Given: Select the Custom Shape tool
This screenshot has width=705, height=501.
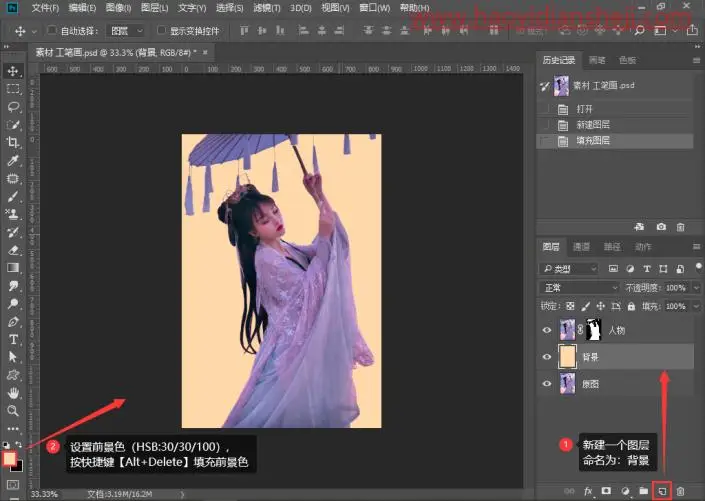Looking at the screenshot, I should [x=13, y=375].
